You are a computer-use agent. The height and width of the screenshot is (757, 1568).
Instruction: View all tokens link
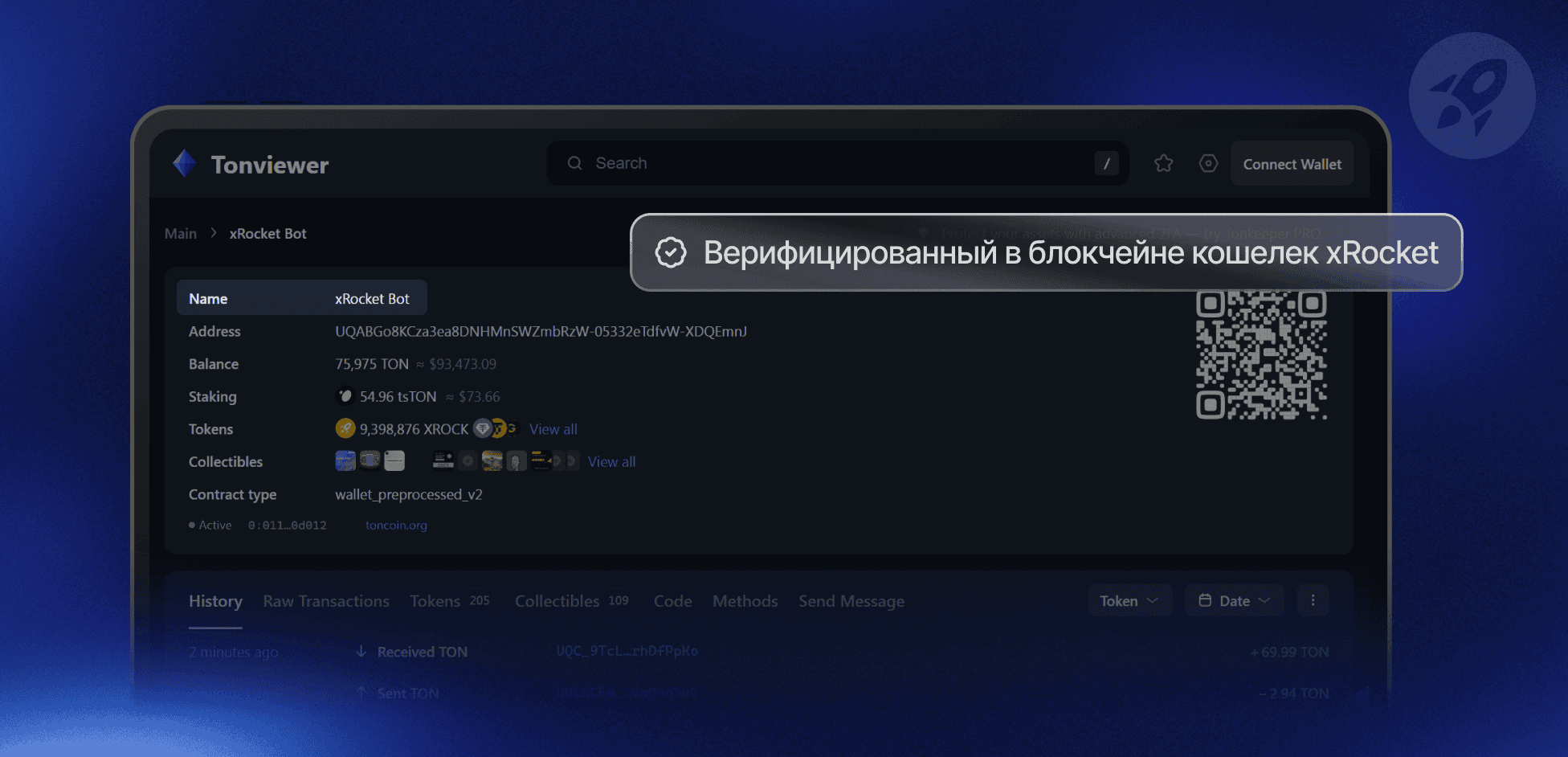click(x=553, y=429)
